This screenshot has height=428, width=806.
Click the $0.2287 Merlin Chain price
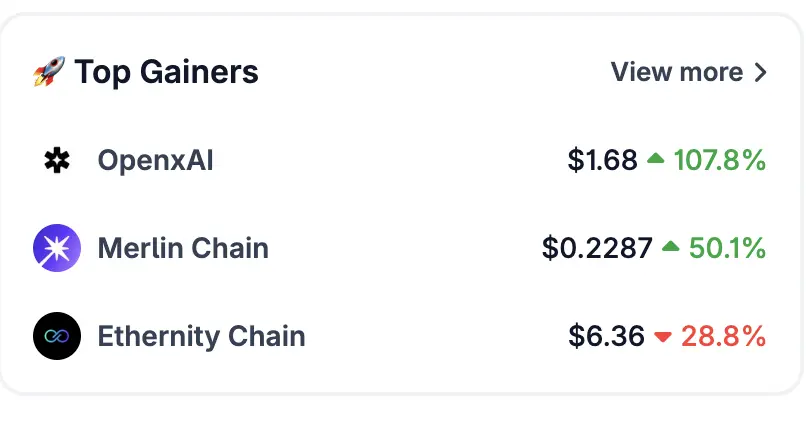point(597,248)
